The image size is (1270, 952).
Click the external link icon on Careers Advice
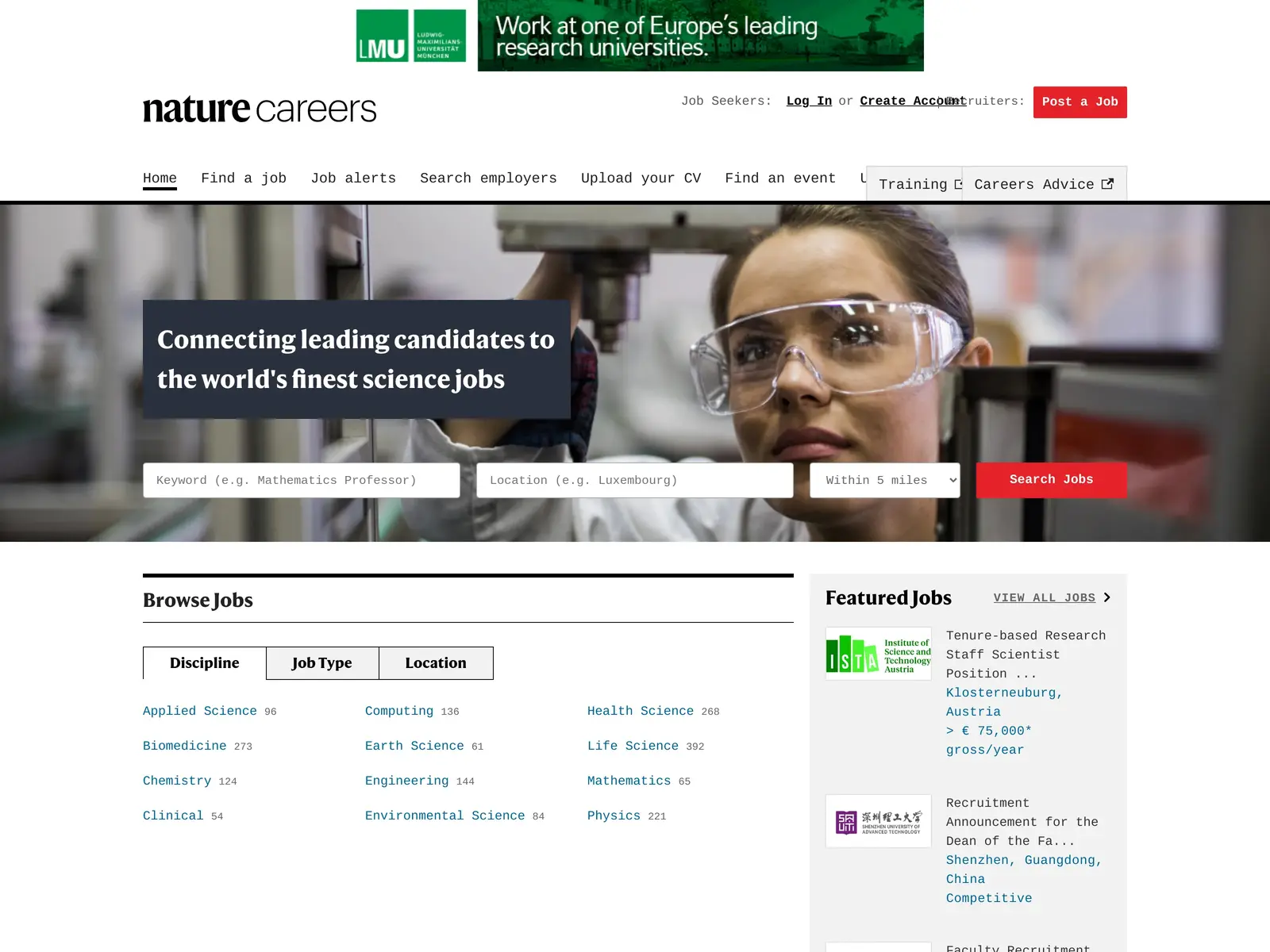pyautogui.click(x=1107, y=184)
